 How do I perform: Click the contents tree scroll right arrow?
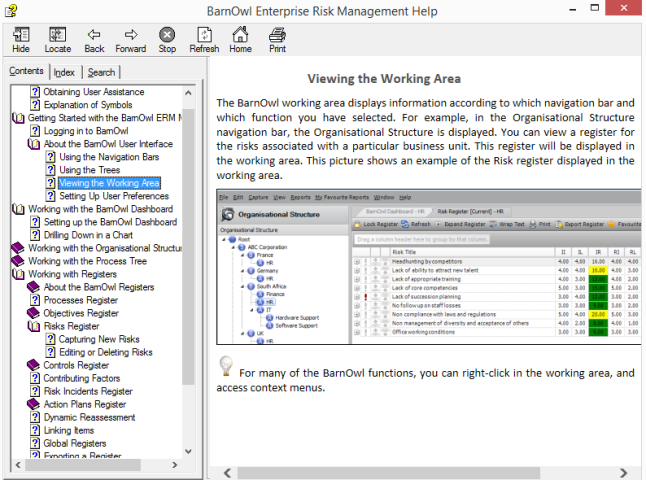tap(175, 465)
